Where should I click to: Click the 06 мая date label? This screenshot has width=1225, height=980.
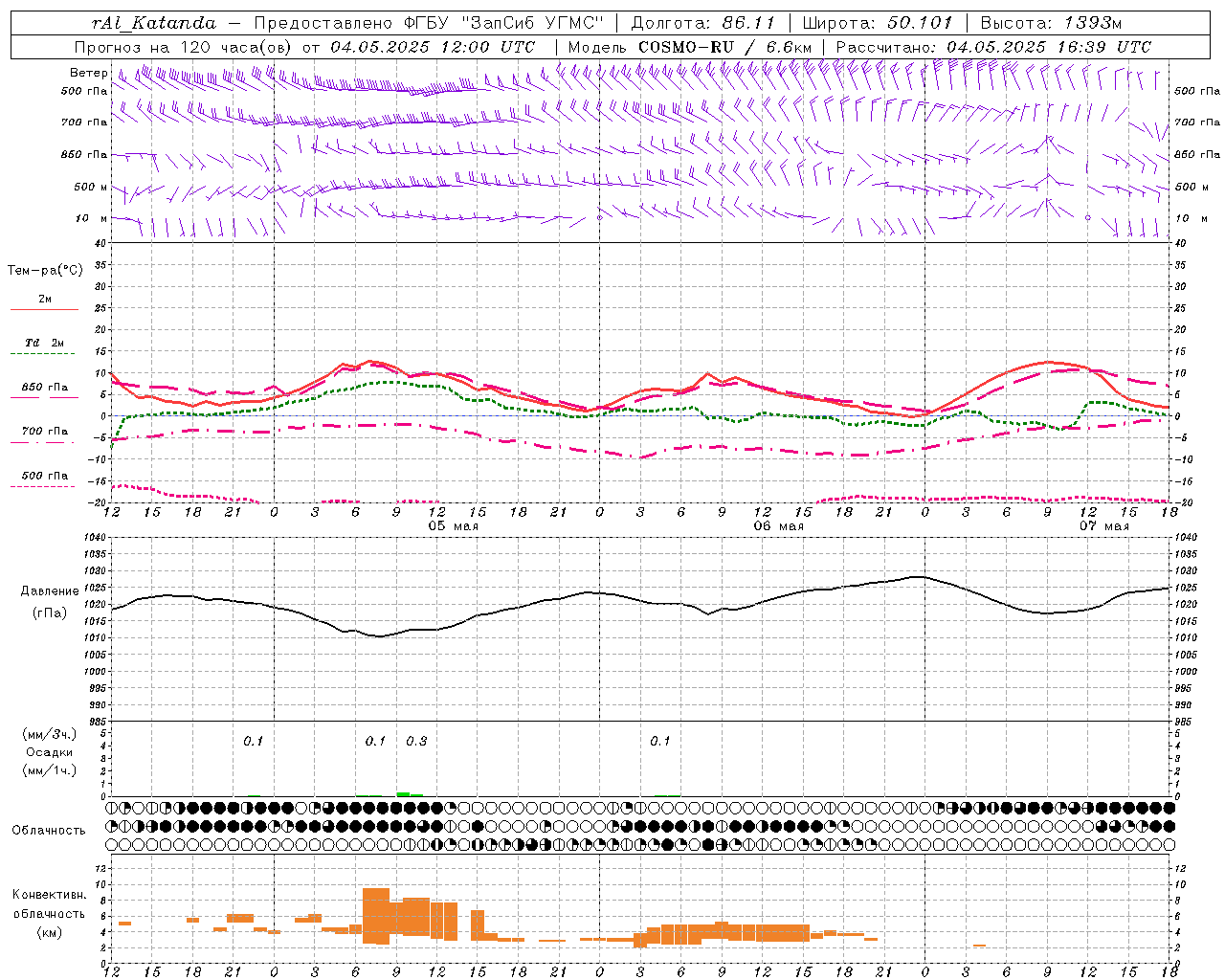pos(779,526)
